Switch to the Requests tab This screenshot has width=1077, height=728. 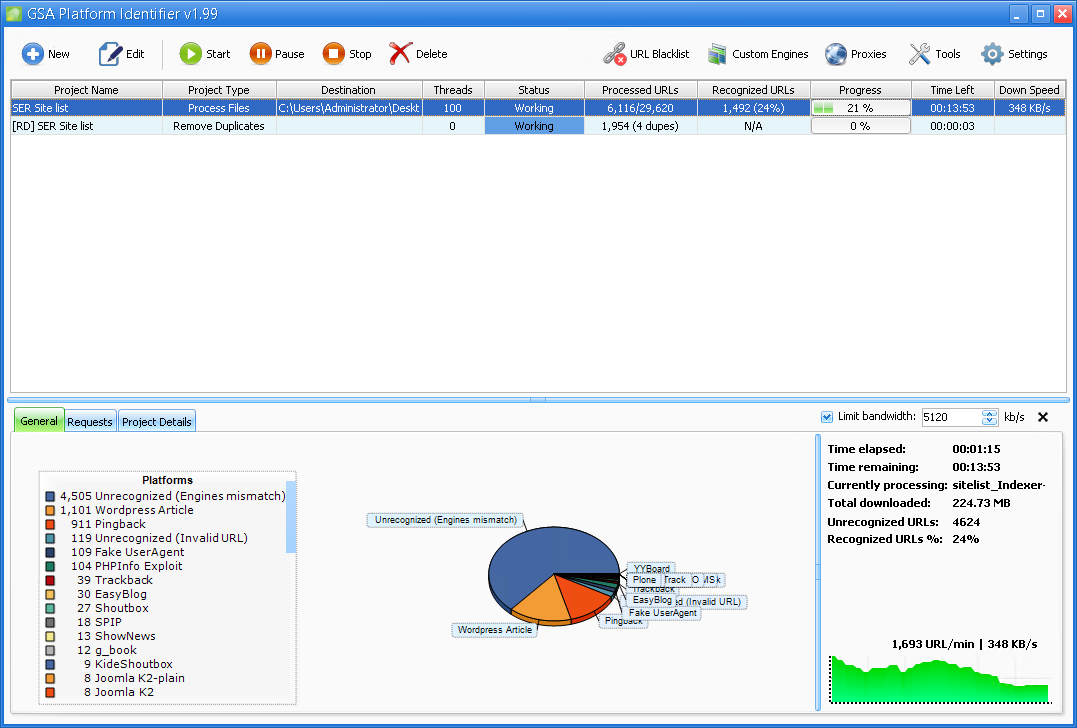tap(90, 422)
